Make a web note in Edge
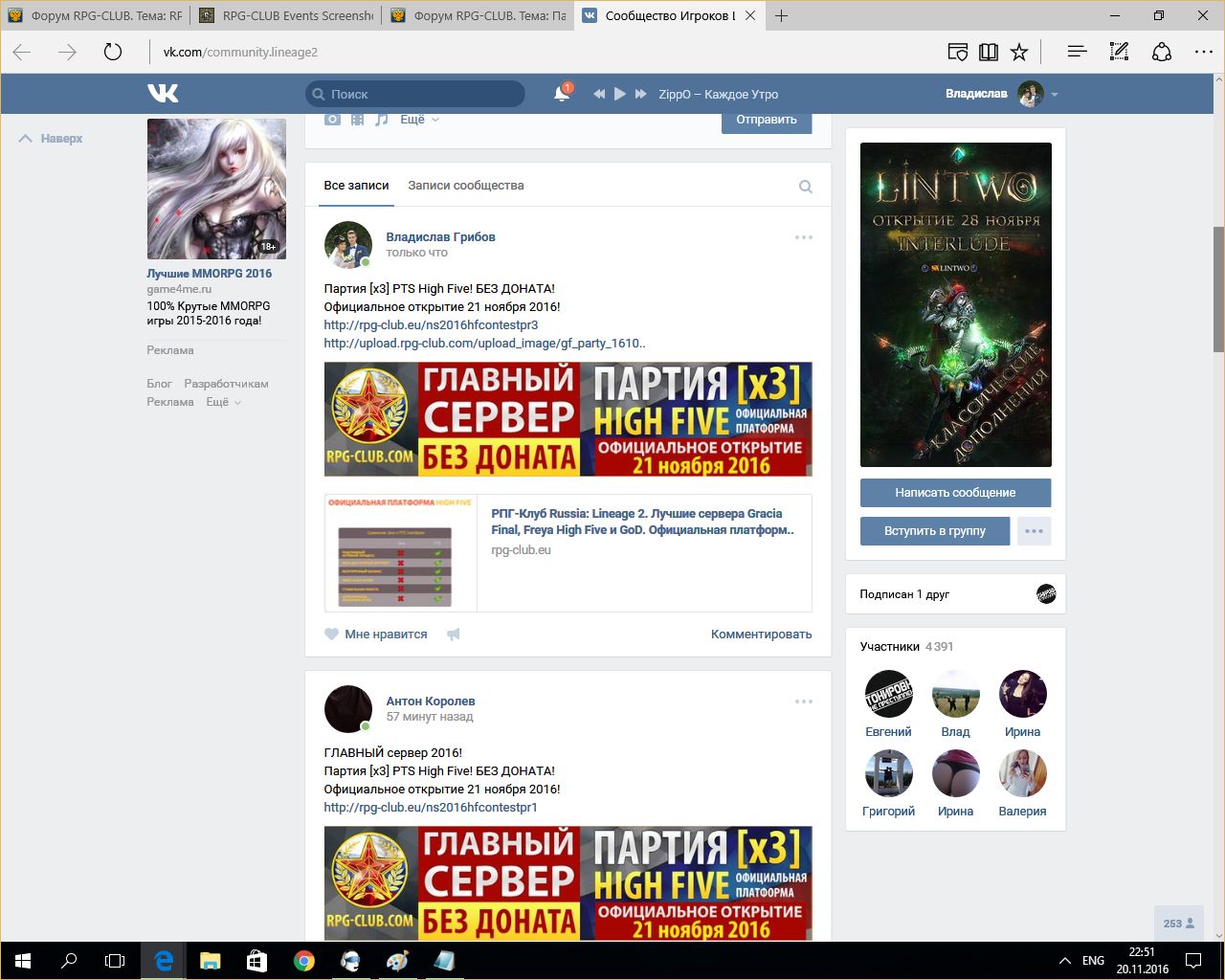This screenshot has width=1225, height=980. [x=1119, y=52]
